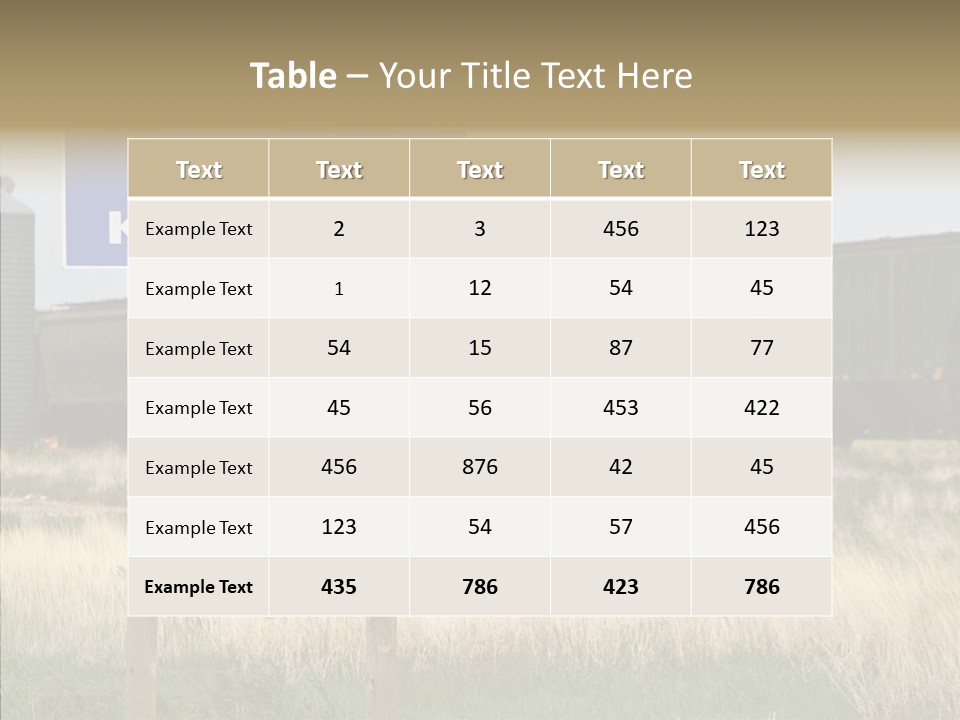Click the cell showing 15
Image resolution: width=960 pixels, height=720 pixels.
(x=480, y=348)
